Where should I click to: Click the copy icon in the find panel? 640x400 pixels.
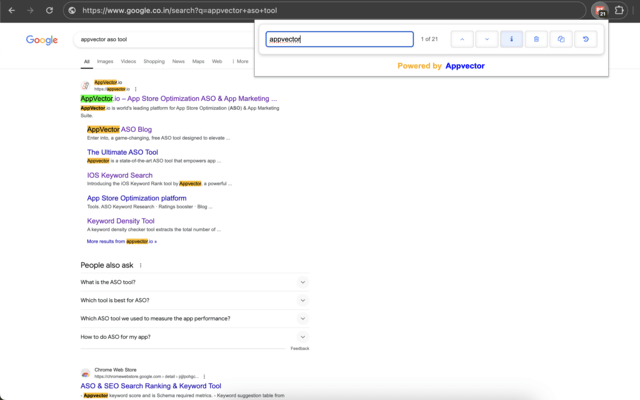pos(561,39)
